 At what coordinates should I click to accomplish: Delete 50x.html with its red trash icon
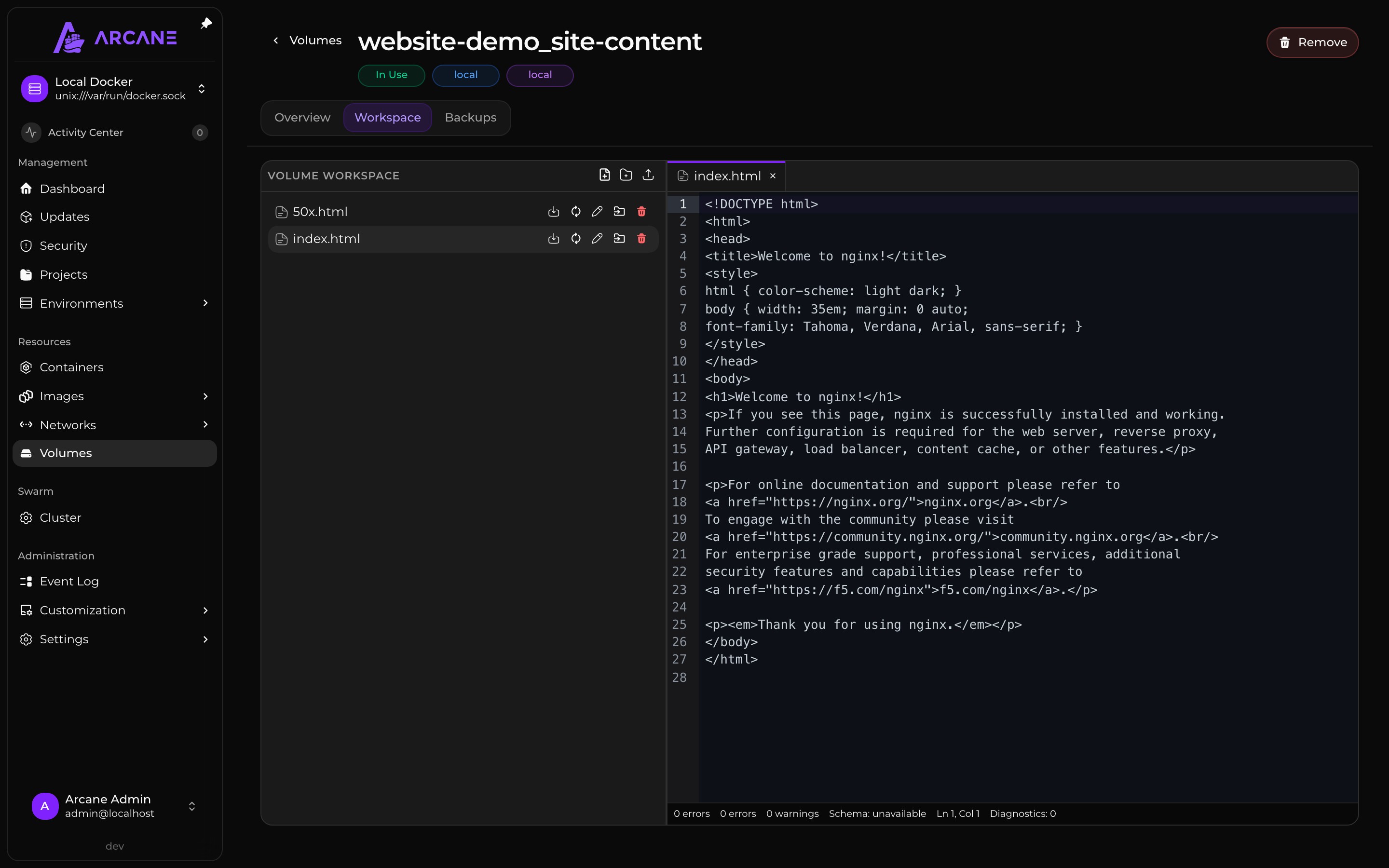(642, 212)
